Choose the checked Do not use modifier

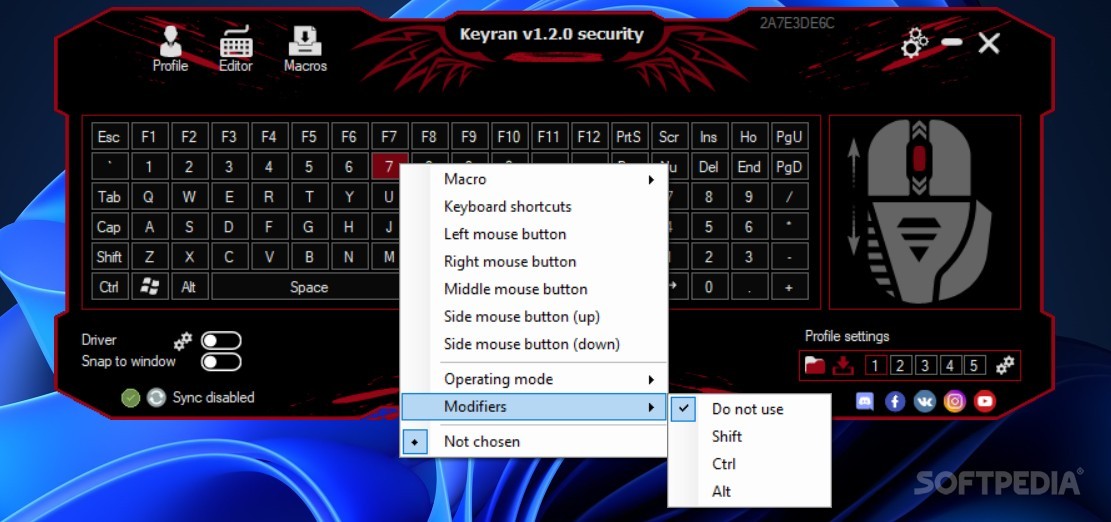(749, 409)
